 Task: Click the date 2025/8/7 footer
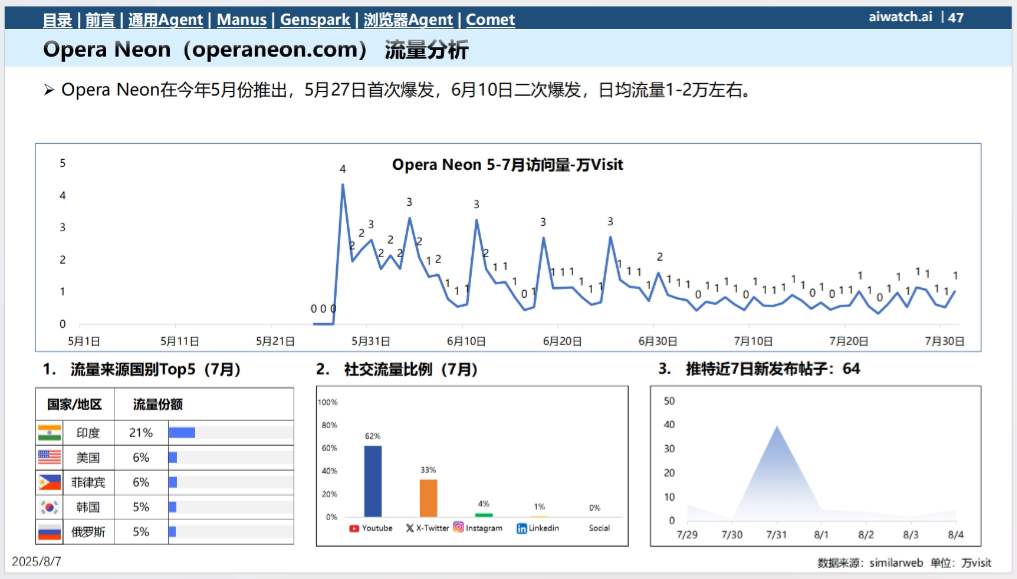click(x=36, y=561)
